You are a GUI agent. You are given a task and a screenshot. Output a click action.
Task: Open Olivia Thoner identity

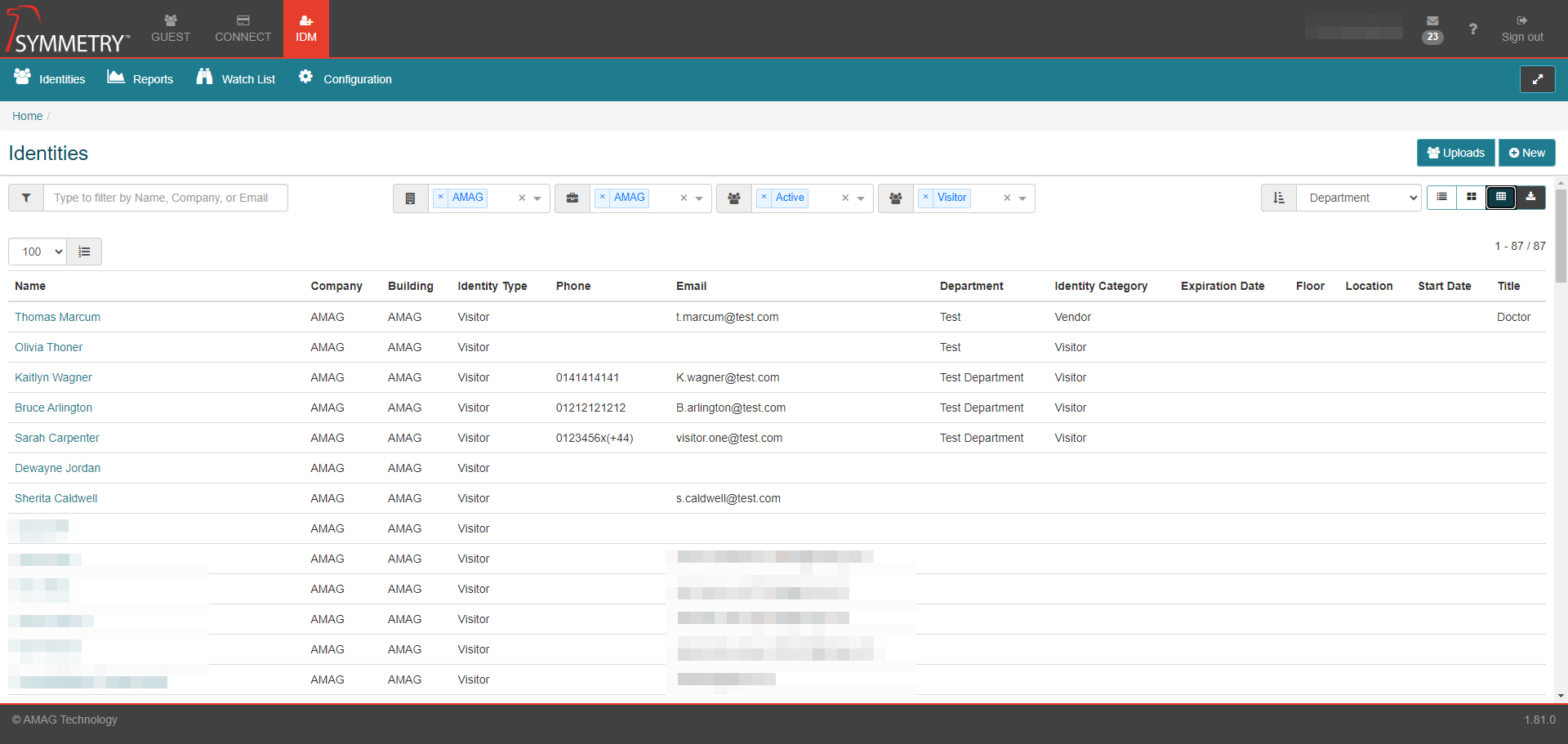(48, 347)
